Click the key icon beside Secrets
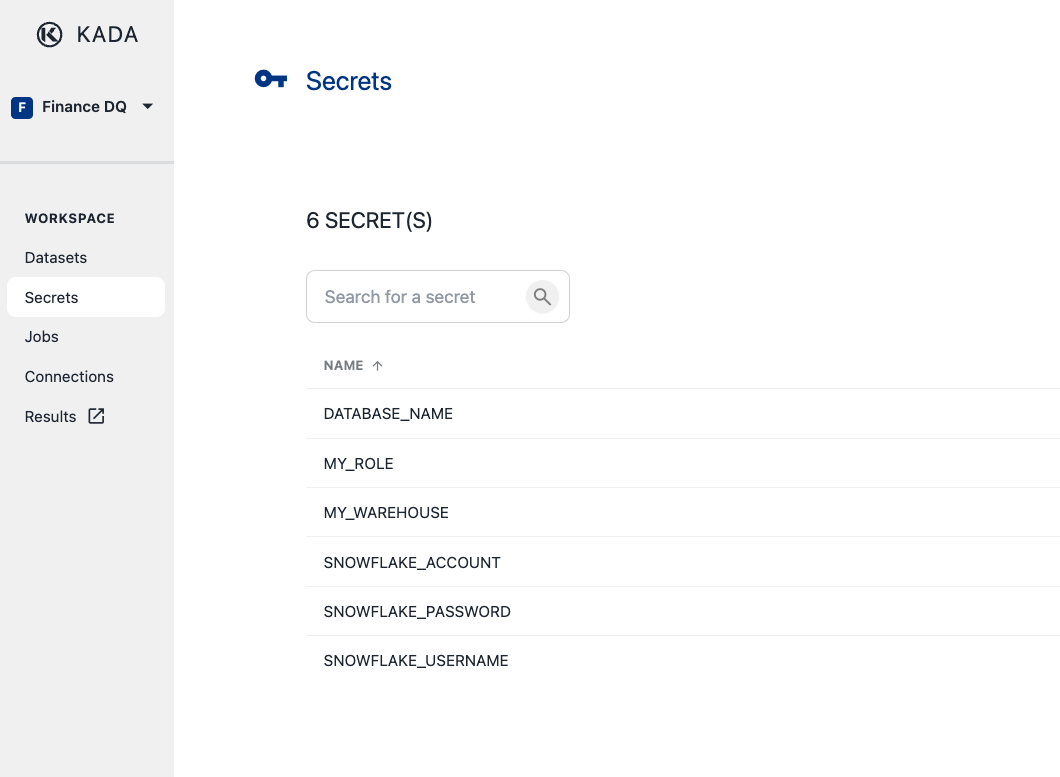1060x777 pixels. tap(271, 79)
